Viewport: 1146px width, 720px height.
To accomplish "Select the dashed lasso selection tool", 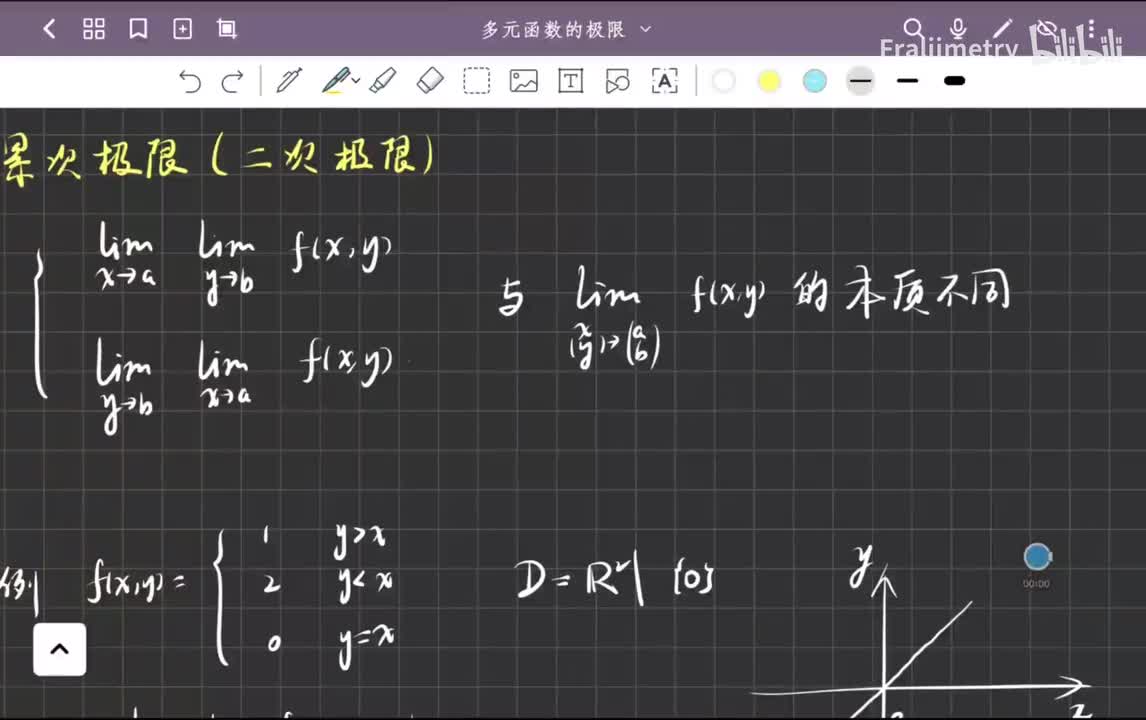I will pyautogui.click(x=477, y=80).
